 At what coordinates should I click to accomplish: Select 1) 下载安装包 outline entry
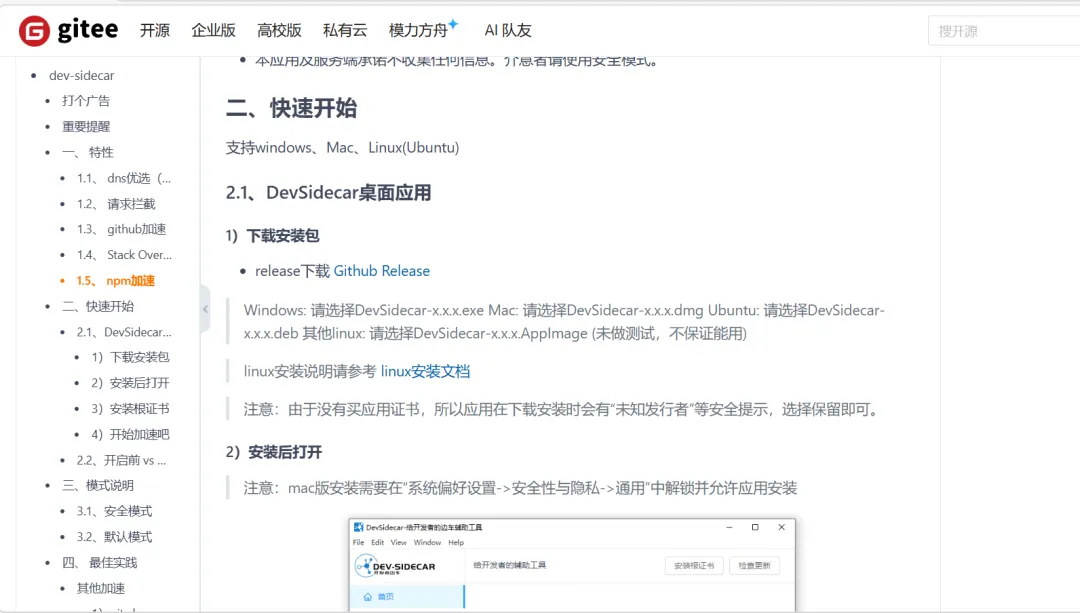(130, 357)
